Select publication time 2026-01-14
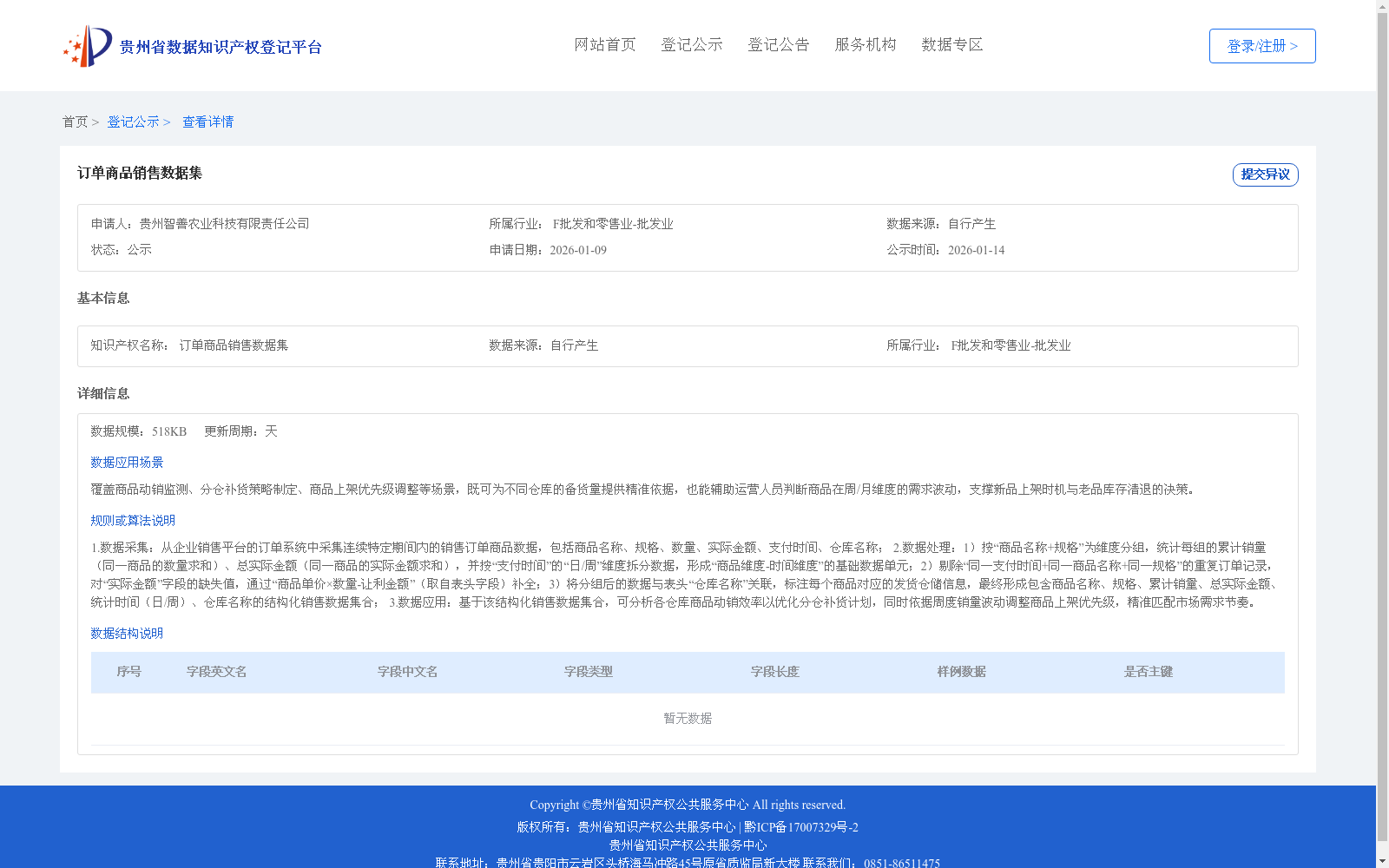 976,250
